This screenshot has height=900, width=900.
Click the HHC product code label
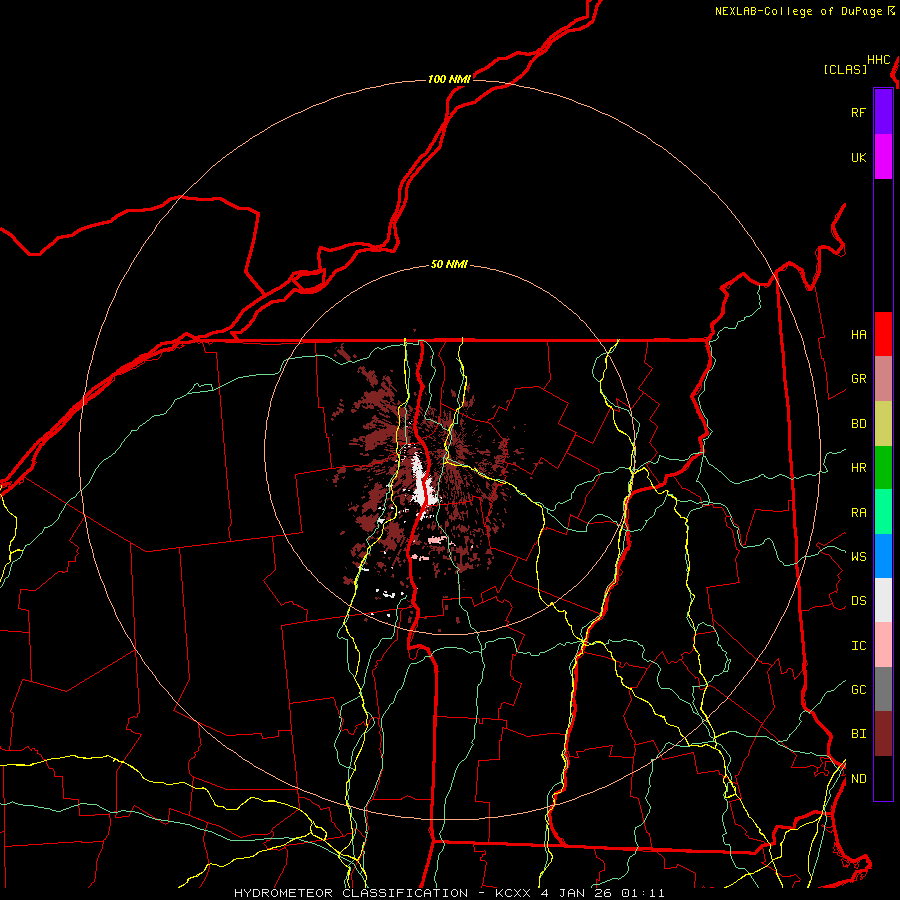[x=878, y=60]
